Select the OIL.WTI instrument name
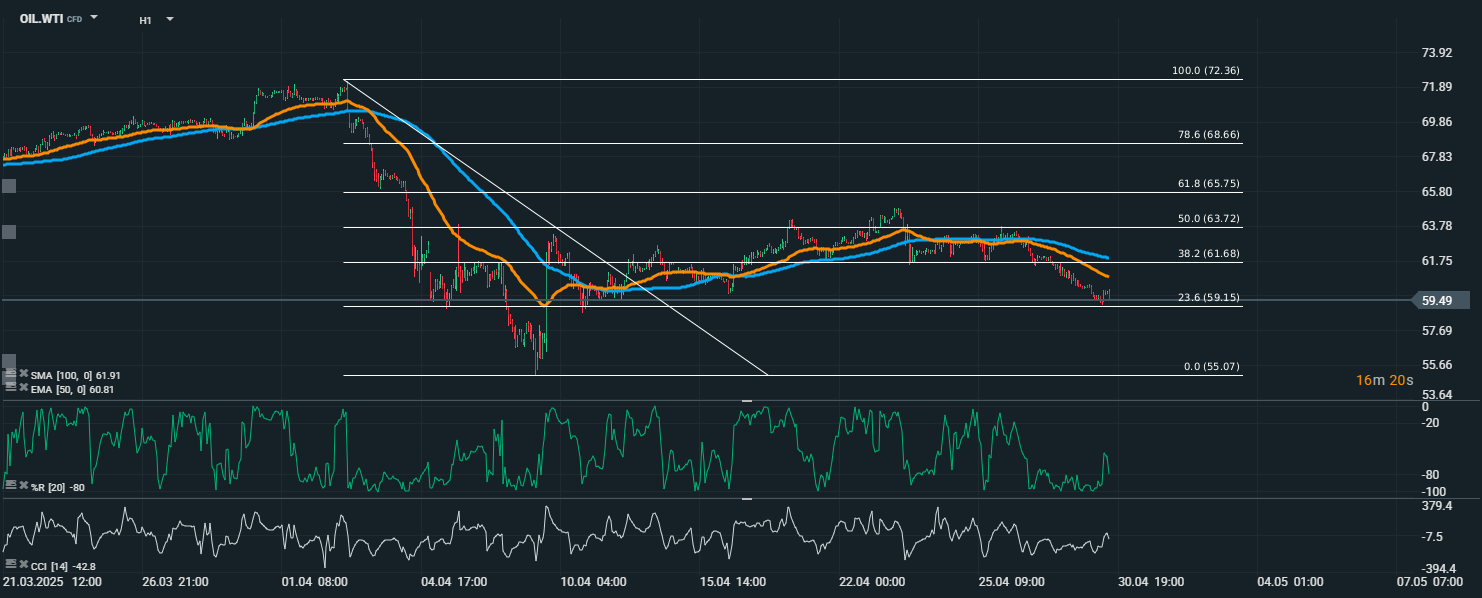This screenshot has width=1482, height=598. point(41,18)
